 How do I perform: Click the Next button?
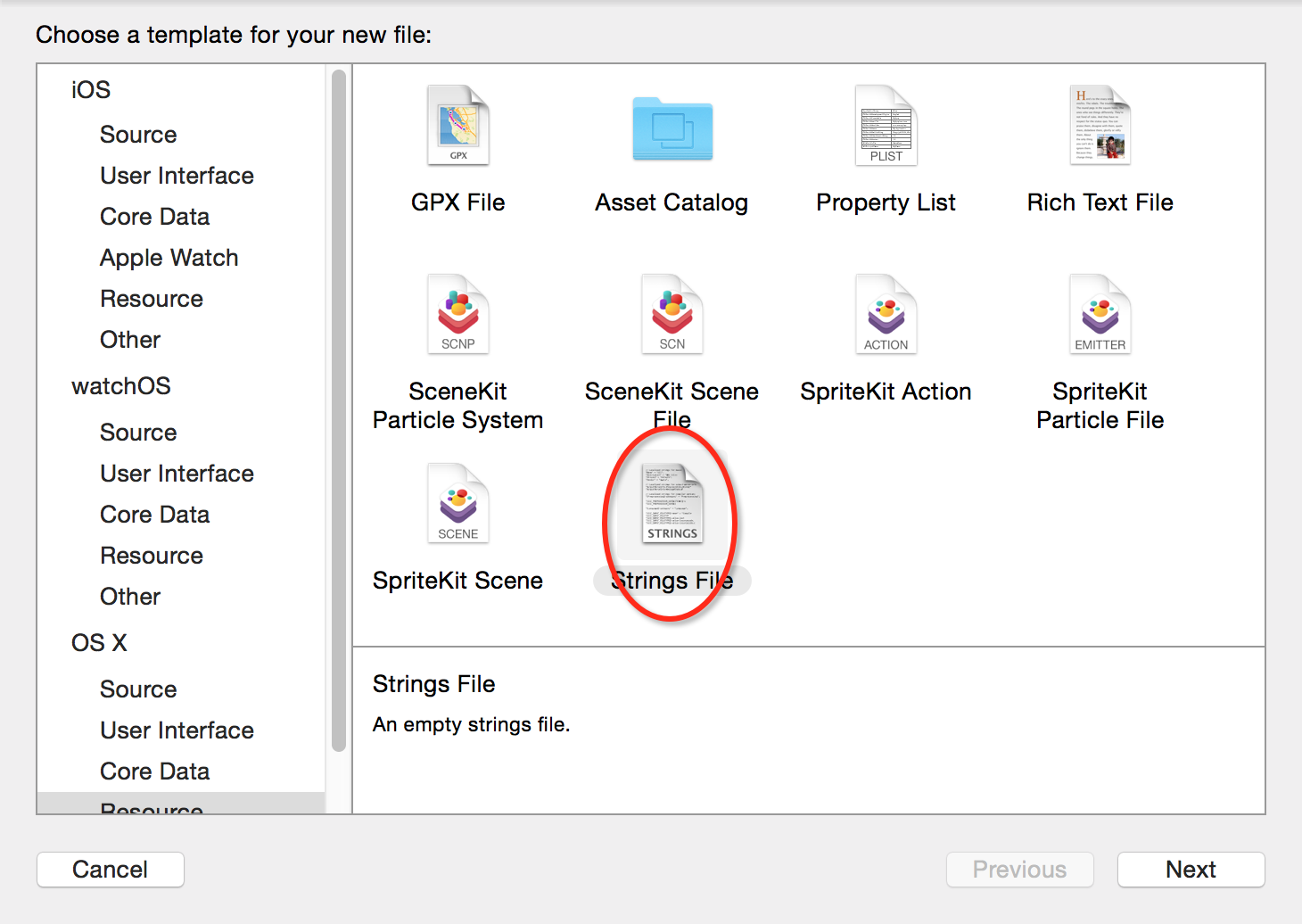tap(1191, 870)
